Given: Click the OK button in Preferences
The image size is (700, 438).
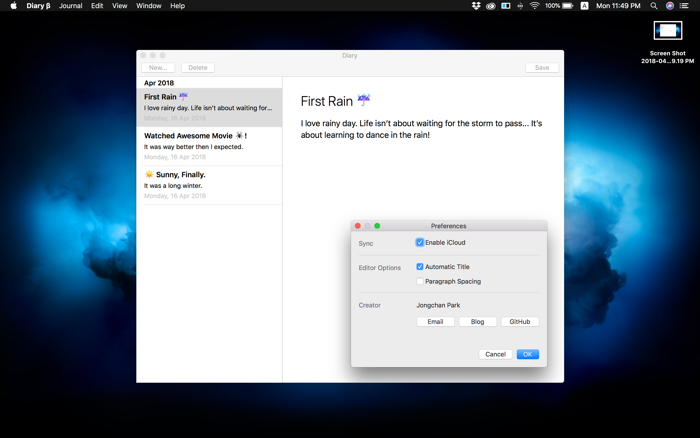Looking at the screenshot, I should click(x=528, y=354).
